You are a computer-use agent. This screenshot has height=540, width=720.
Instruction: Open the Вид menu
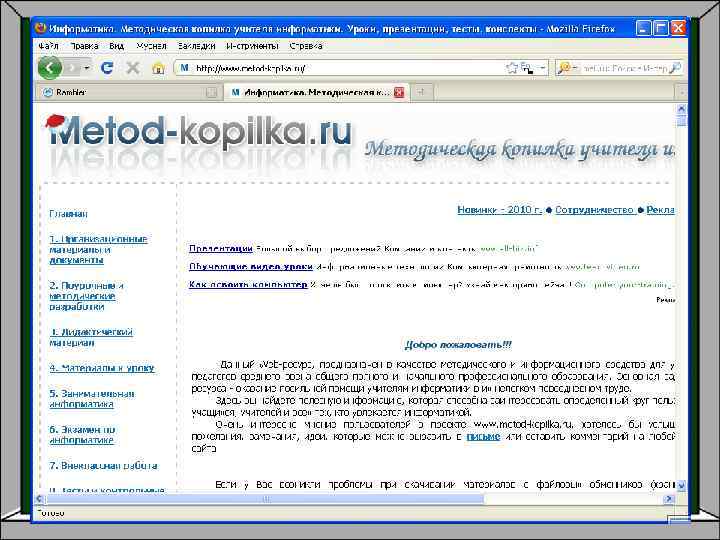point(117,46)
